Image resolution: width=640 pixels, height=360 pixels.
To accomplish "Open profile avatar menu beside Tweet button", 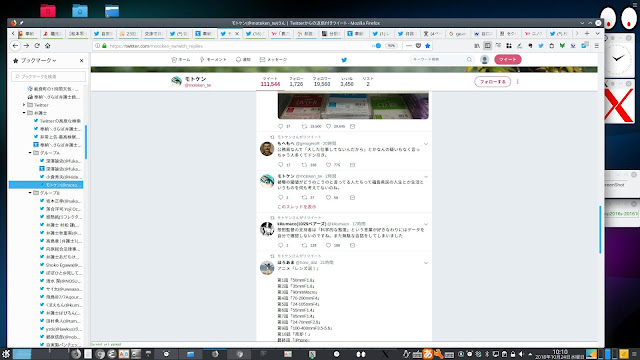I will (x=484, y=60).
